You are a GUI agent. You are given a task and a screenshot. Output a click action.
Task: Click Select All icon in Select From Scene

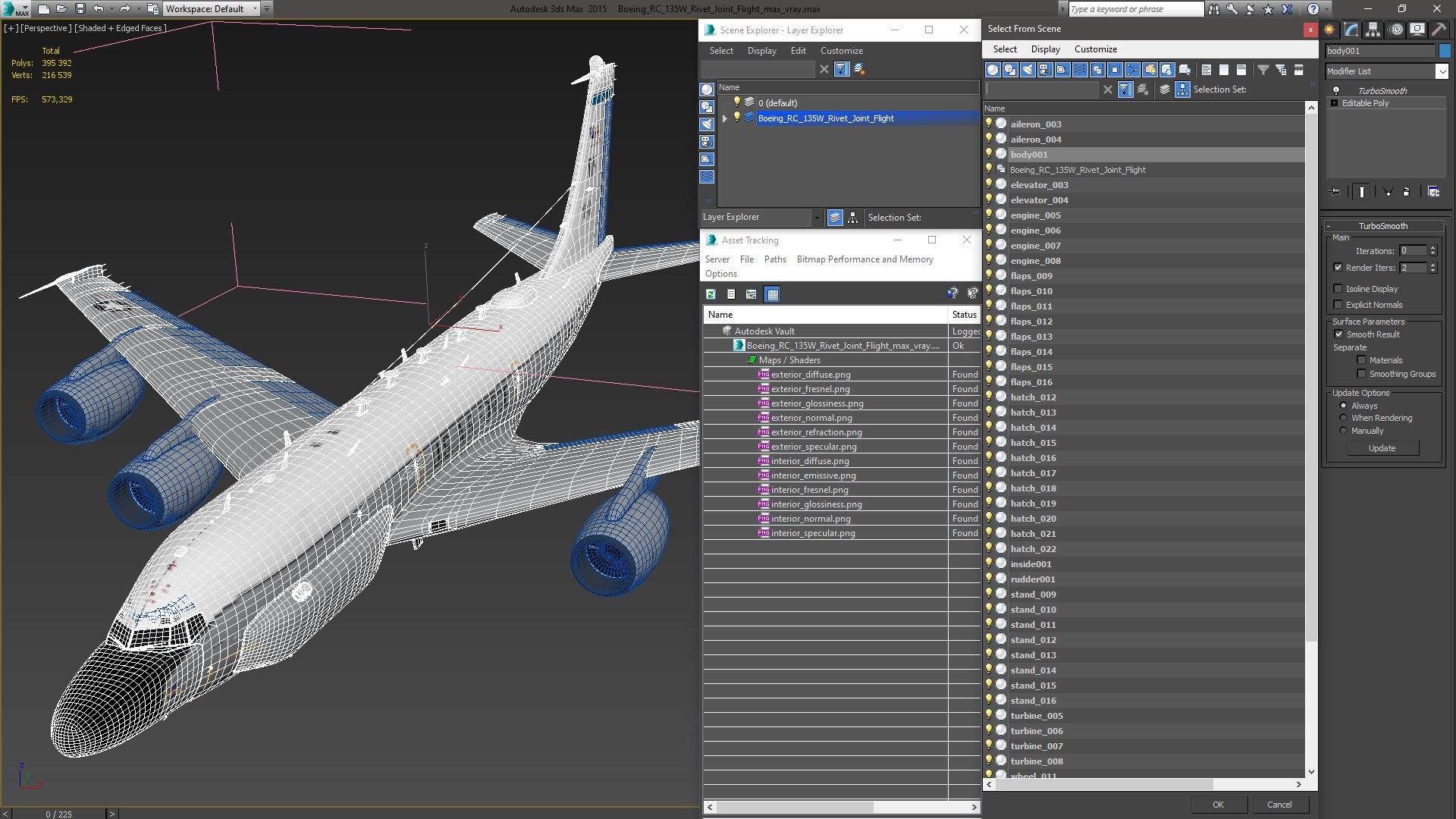[x=1206, y=70]
